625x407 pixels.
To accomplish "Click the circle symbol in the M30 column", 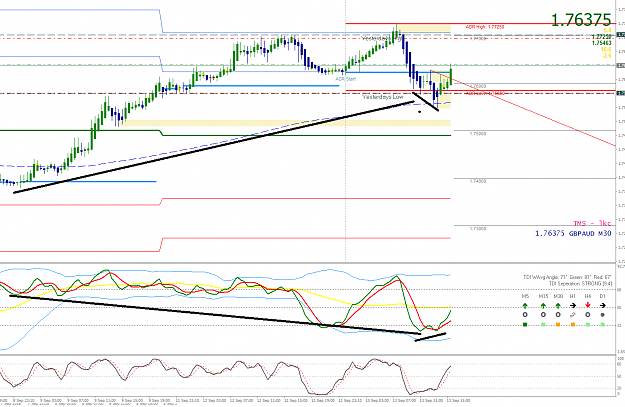I will pos(558,315).
